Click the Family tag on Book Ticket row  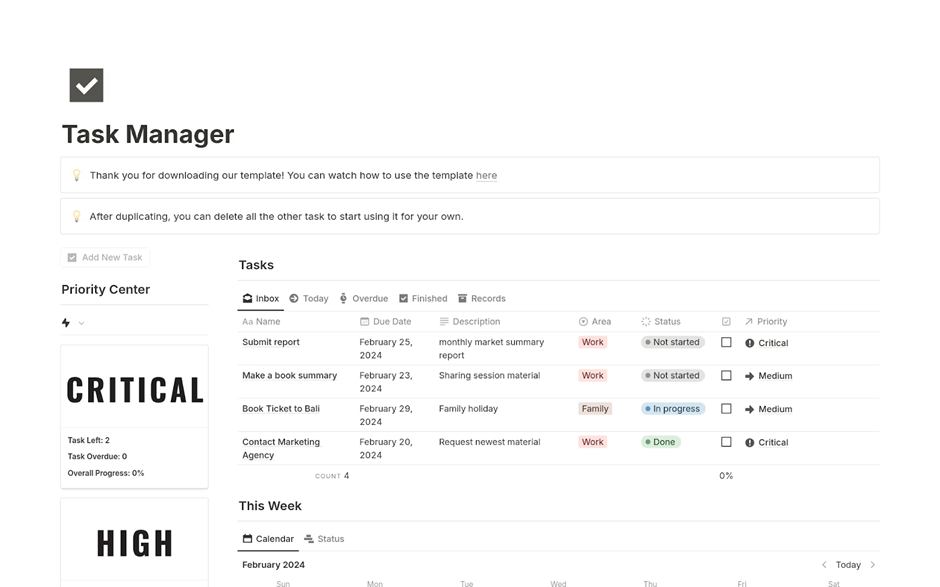coord(595,408)
